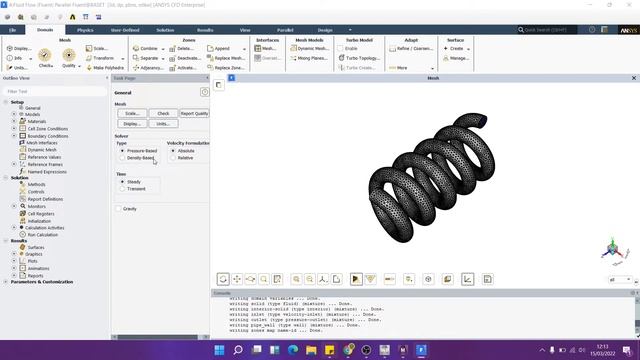Image resolution: width=640 pixels, height=360 pixels.
Task: Click Replace Mesh in Zones group
Action: pos(226,58)
